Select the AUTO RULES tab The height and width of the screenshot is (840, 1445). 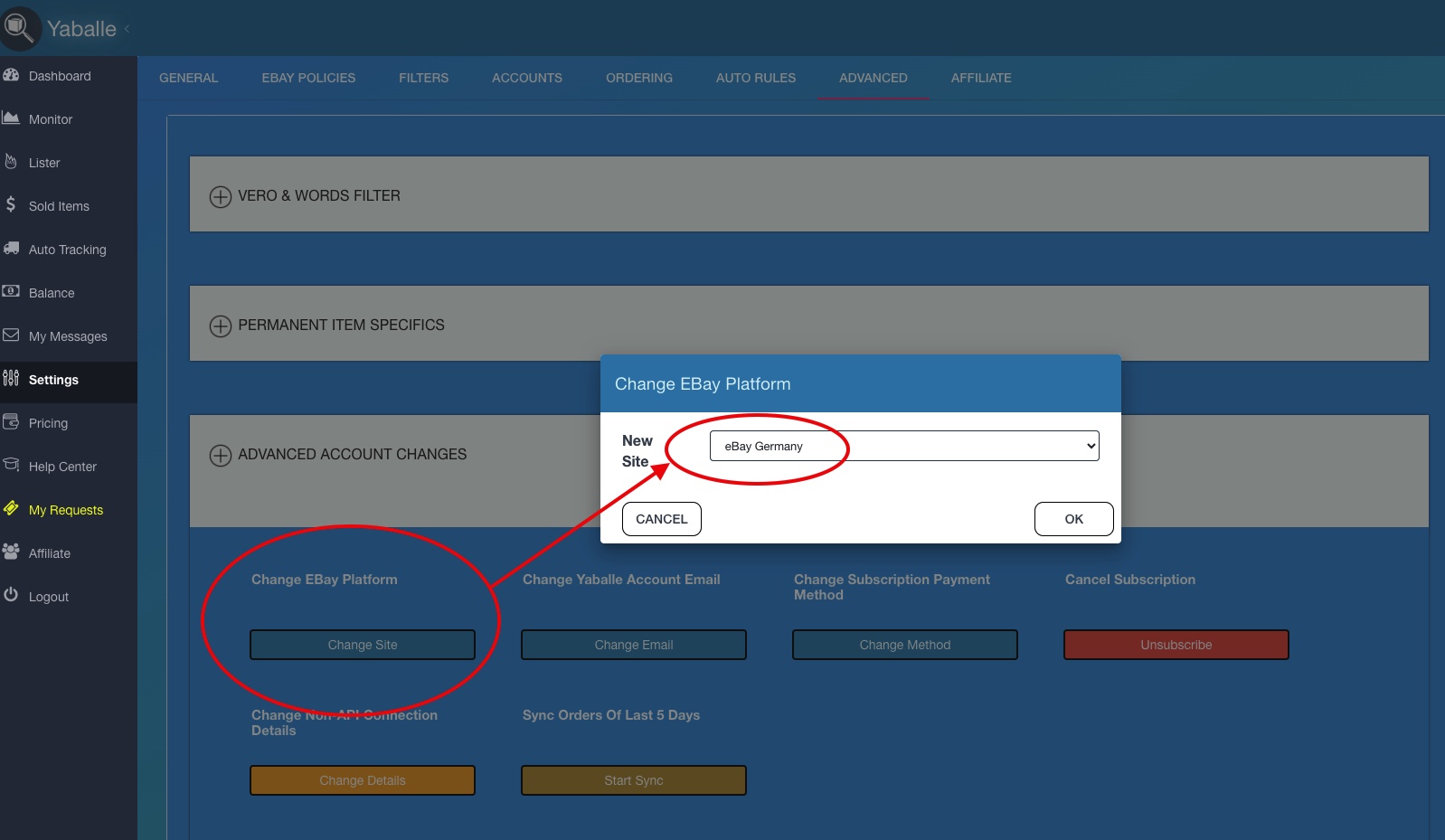pyautogui.click(x=756, y=78)
